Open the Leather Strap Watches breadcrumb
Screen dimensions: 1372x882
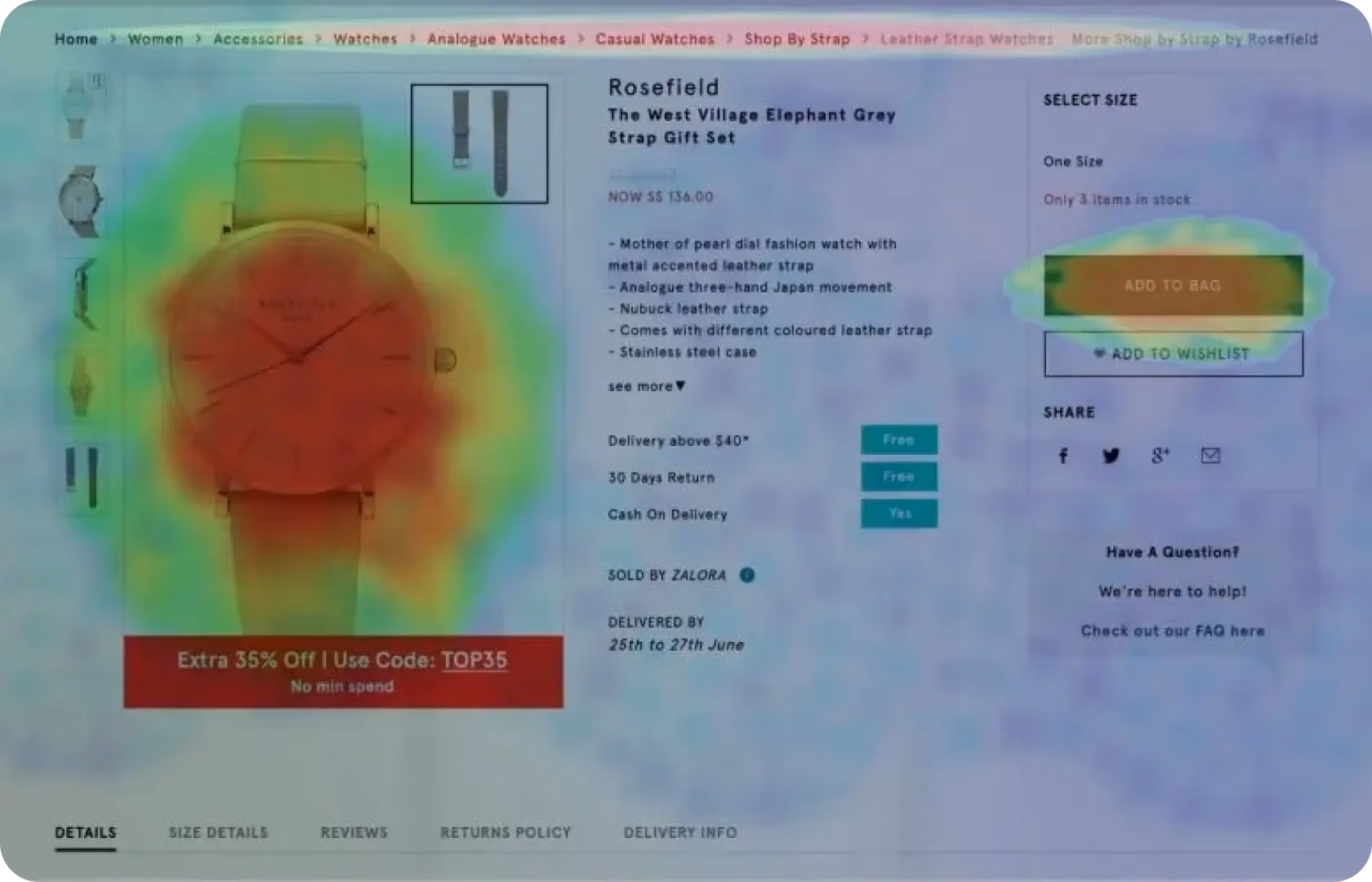[967, 39]
